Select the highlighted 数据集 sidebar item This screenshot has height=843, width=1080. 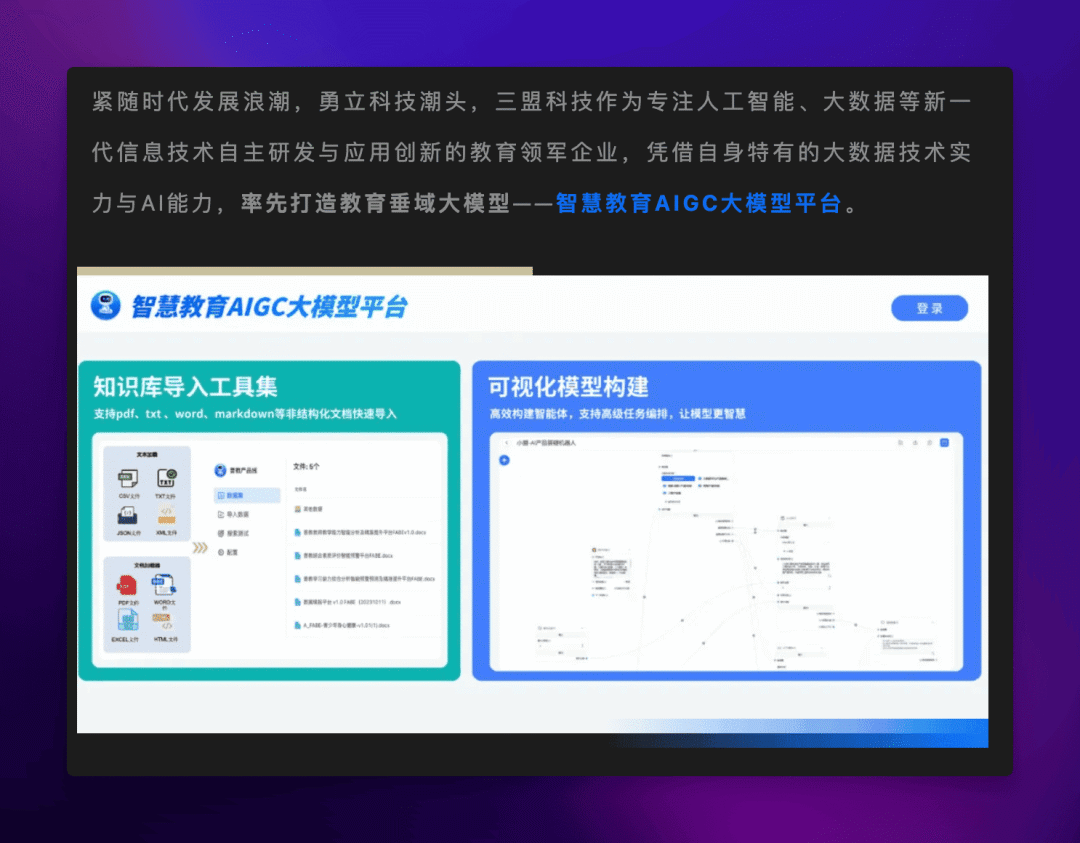pos(247,495)
